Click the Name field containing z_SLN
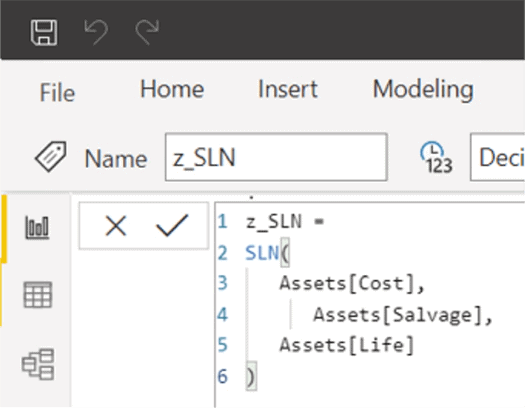 click(276, 157)
